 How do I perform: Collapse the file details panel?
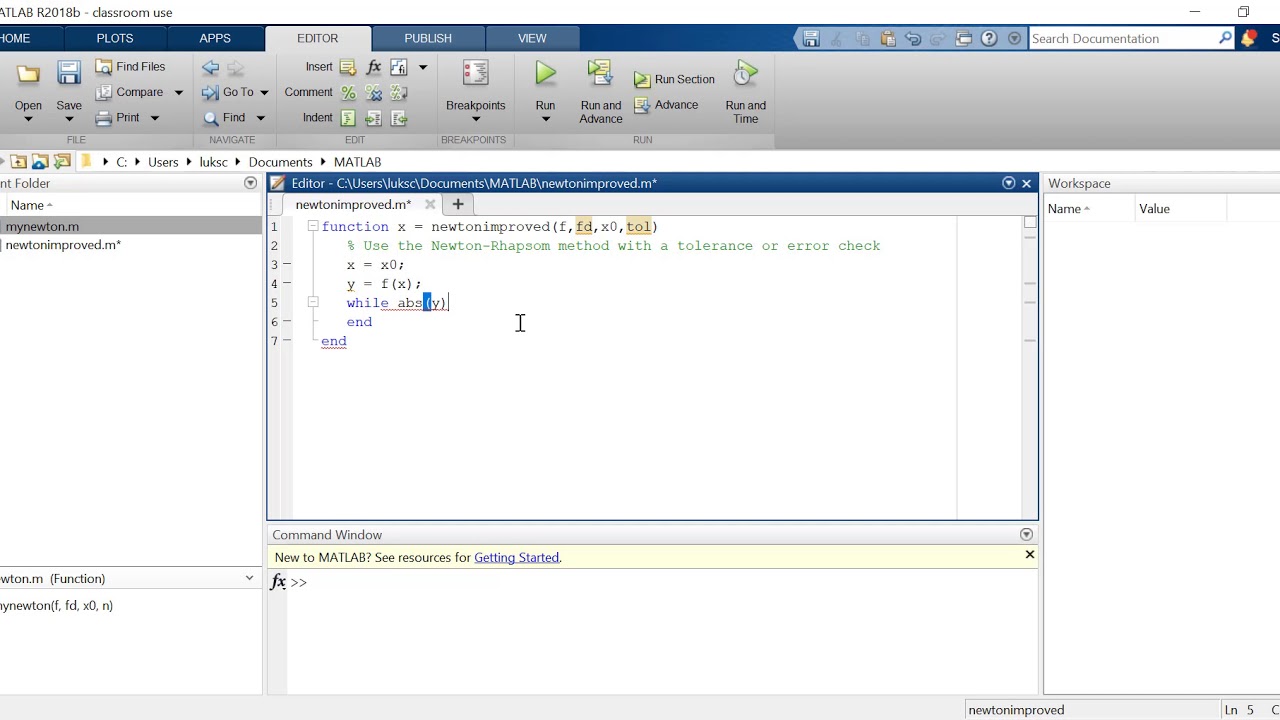tap(249, 578)
